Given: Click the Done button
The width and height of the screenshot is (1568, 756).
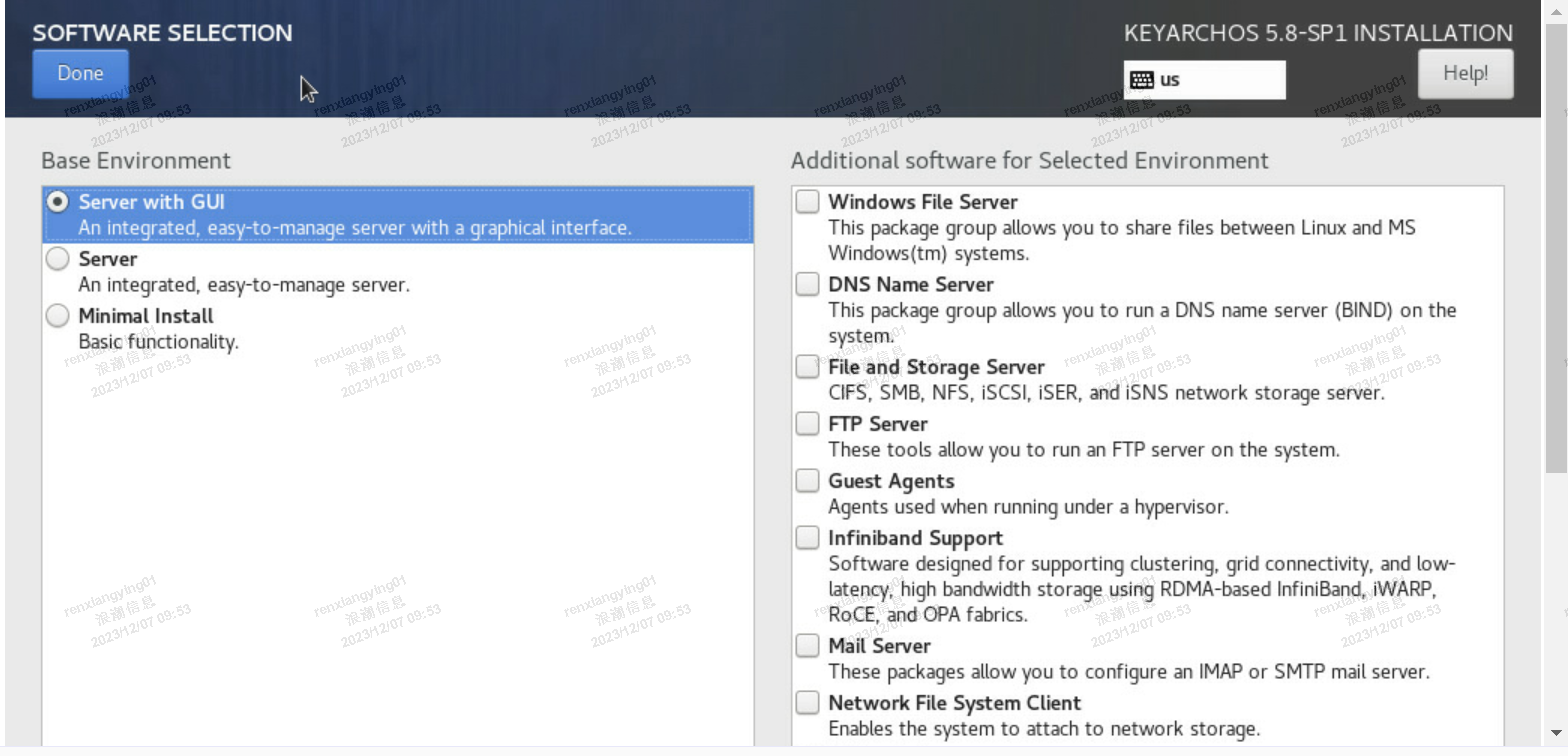Looking at the screenshot, I should pos(80,74).
